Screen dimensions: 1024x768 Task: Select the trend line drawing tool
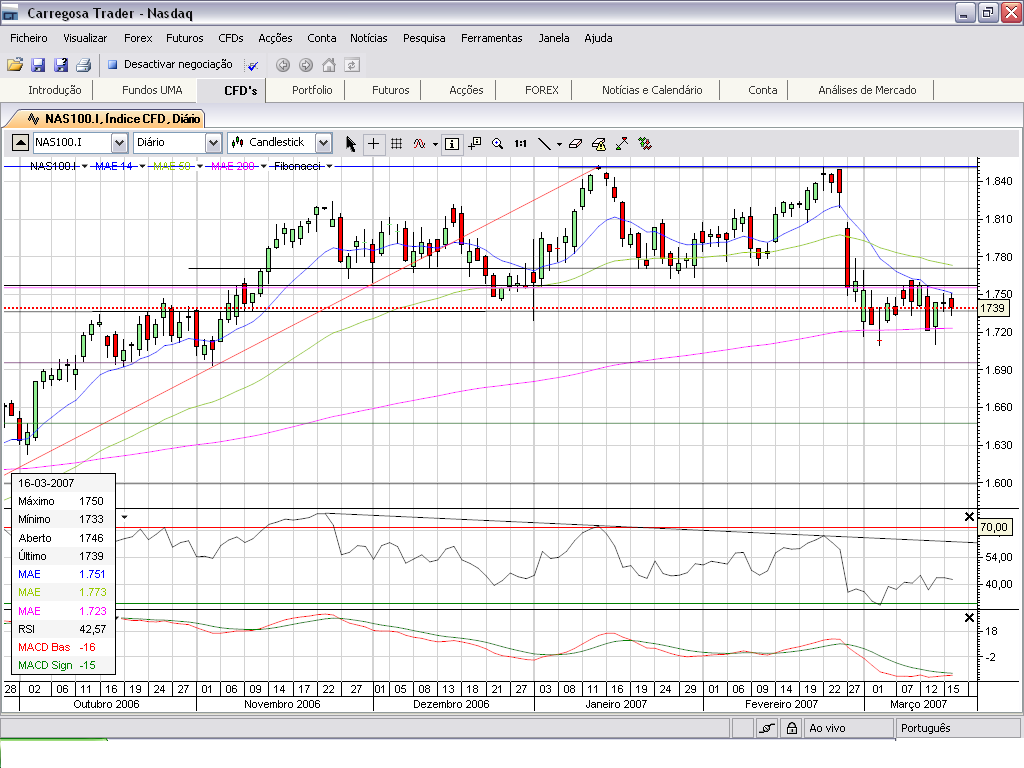click(544, 144)
